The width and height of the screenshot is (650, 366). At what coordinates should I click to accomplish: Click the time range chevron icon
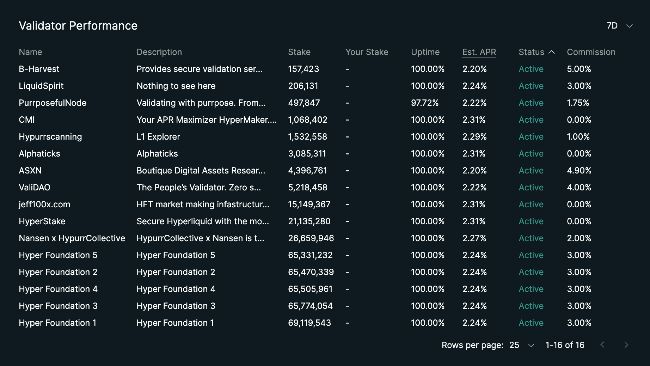tap(629, 26)
